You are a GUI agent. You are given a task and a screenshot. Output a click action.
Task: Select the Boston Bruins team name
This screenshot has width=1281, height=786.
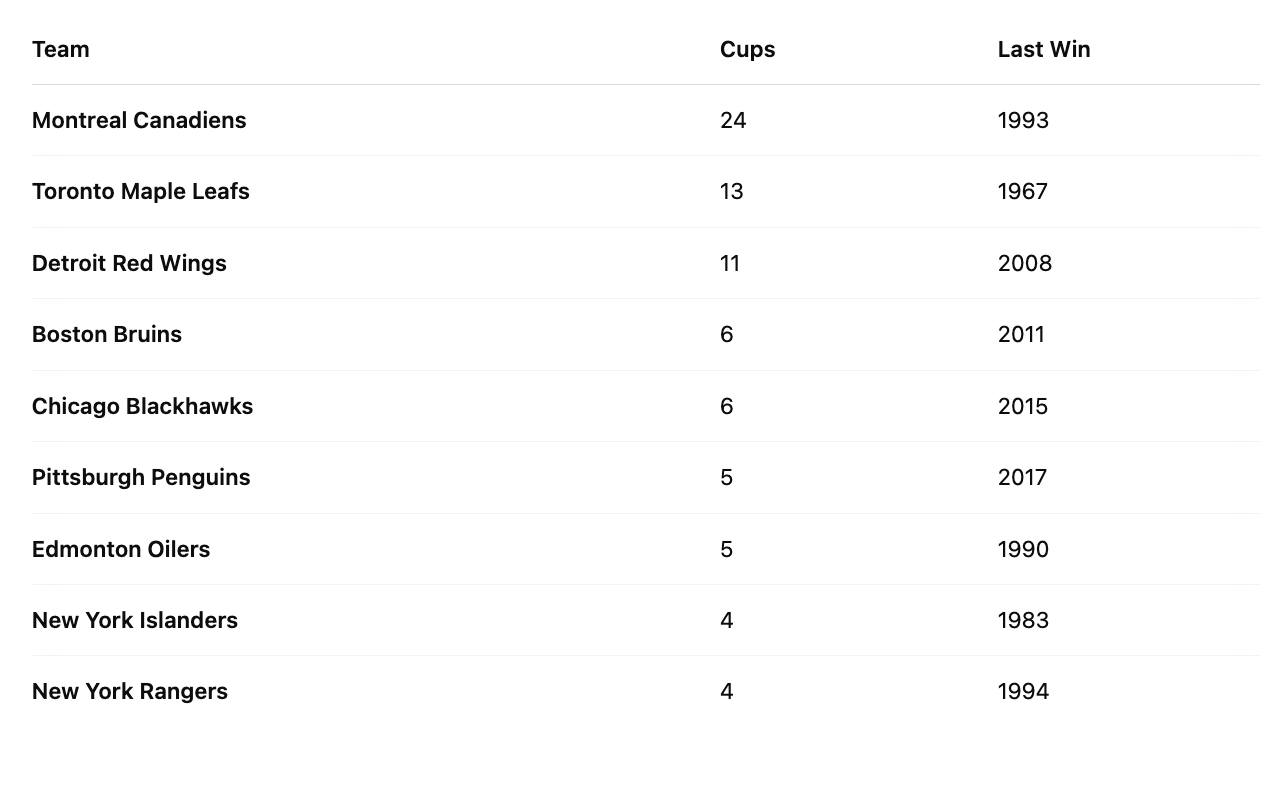tap(107, 334)
